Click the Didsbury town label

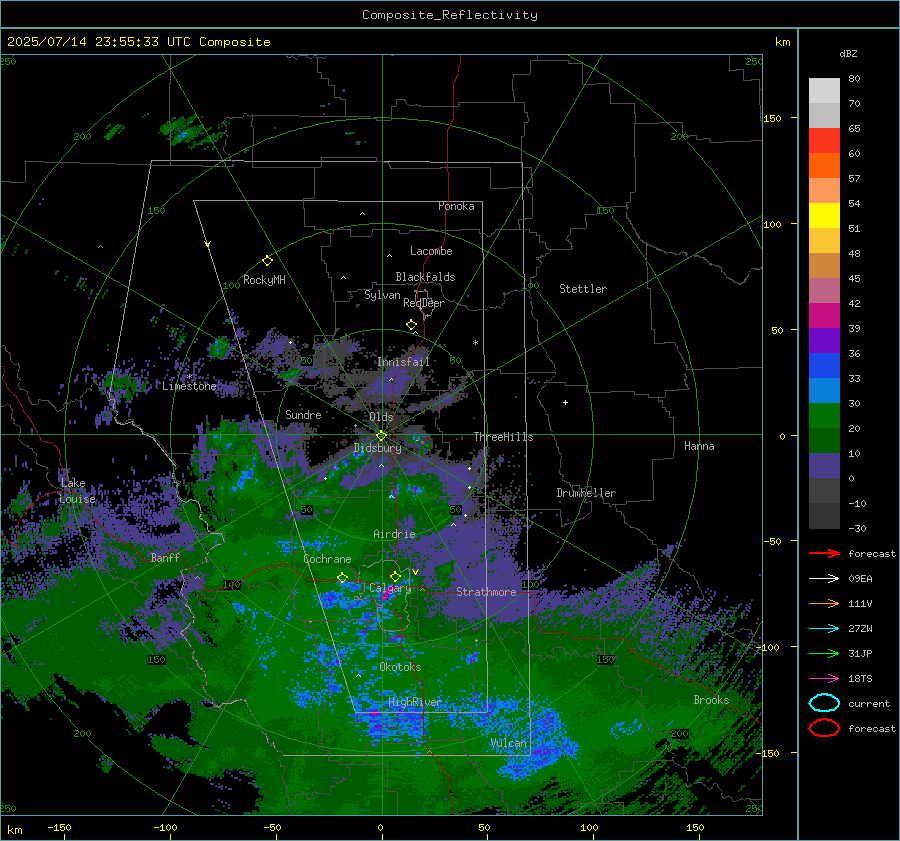pyautogui.click(x=378, y=448)
